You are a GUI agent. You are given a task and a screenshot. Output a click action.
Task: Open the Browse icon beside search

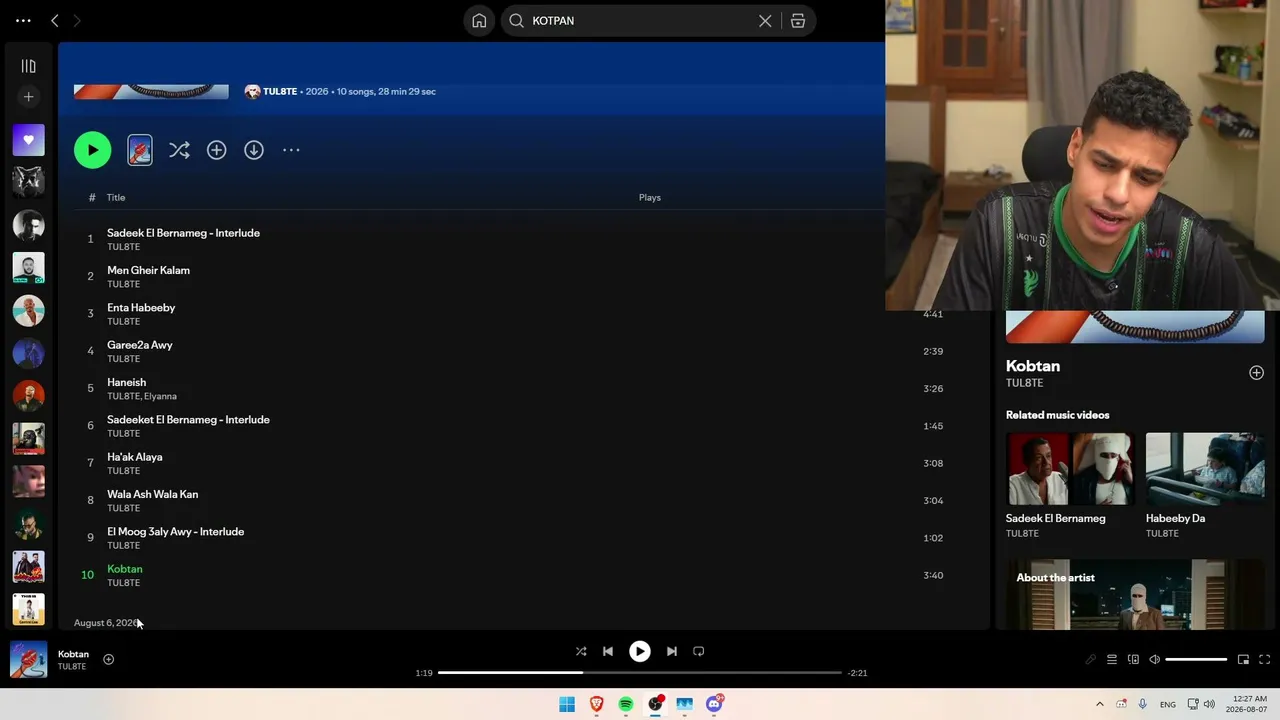(x=798, y=21)
